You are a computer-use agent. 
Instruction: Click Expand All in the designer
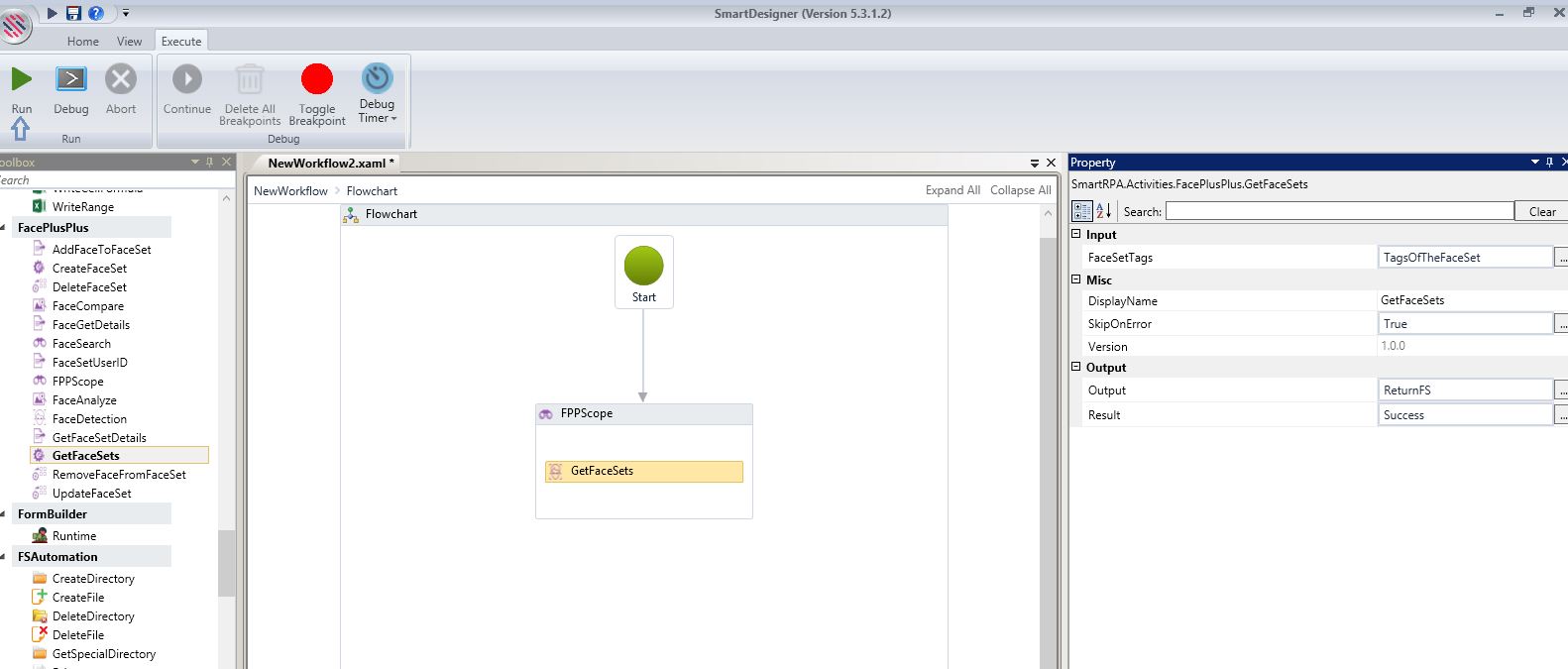coord(952,190)
